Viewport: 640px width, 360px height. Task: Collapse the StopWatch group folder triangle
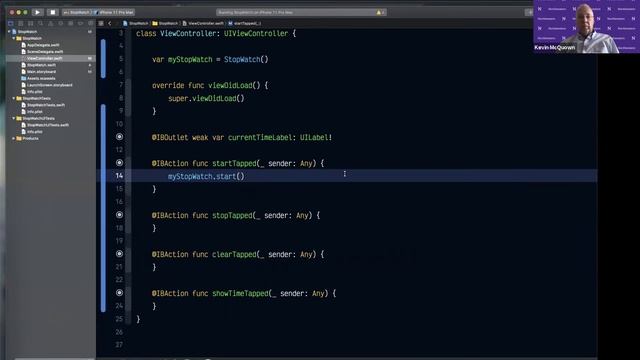click(x=13, y=38)
